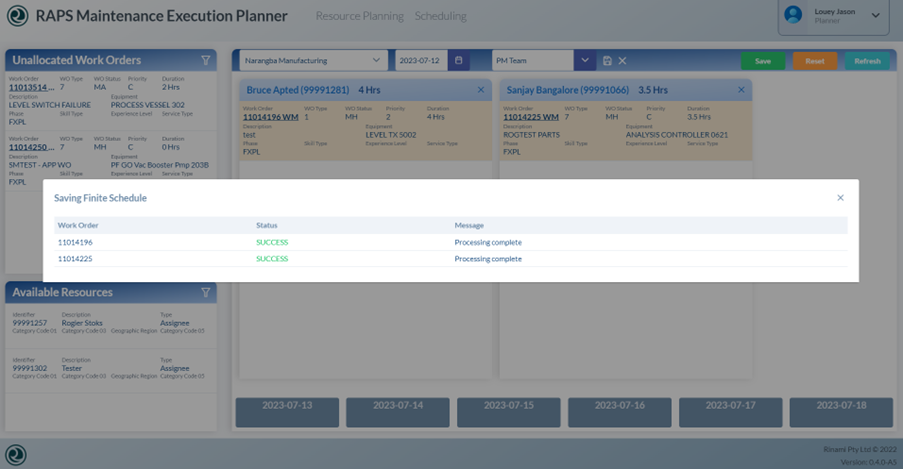Click the orange Reset button

(x=815, y=61)
